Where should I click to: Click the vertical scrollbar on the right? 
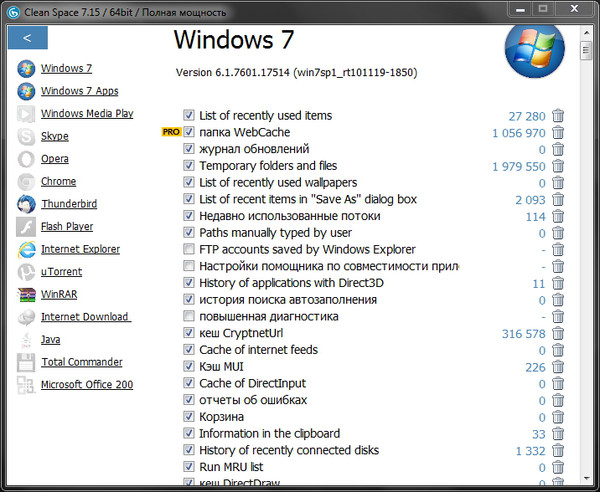coord(587,250)
